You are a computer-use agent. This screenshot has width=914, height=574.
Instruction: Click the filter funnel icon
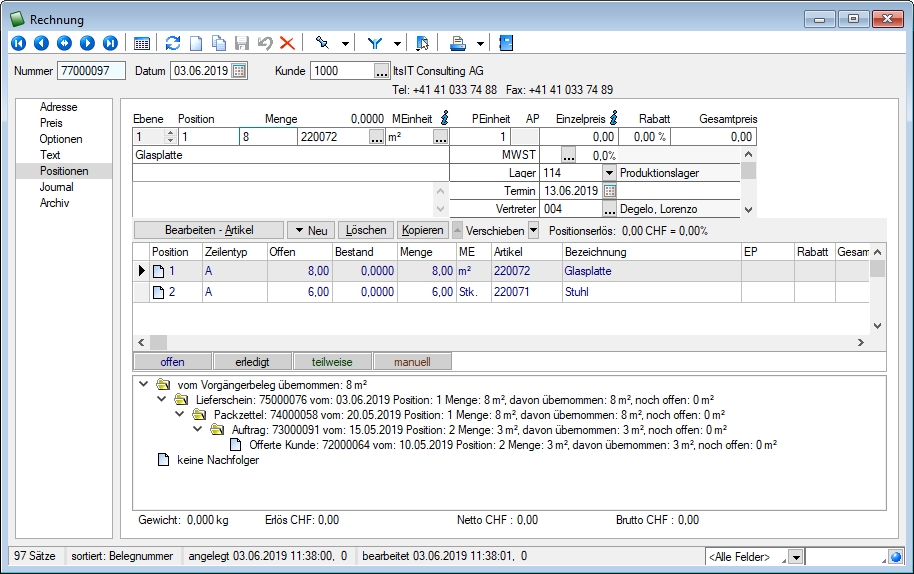375,43
